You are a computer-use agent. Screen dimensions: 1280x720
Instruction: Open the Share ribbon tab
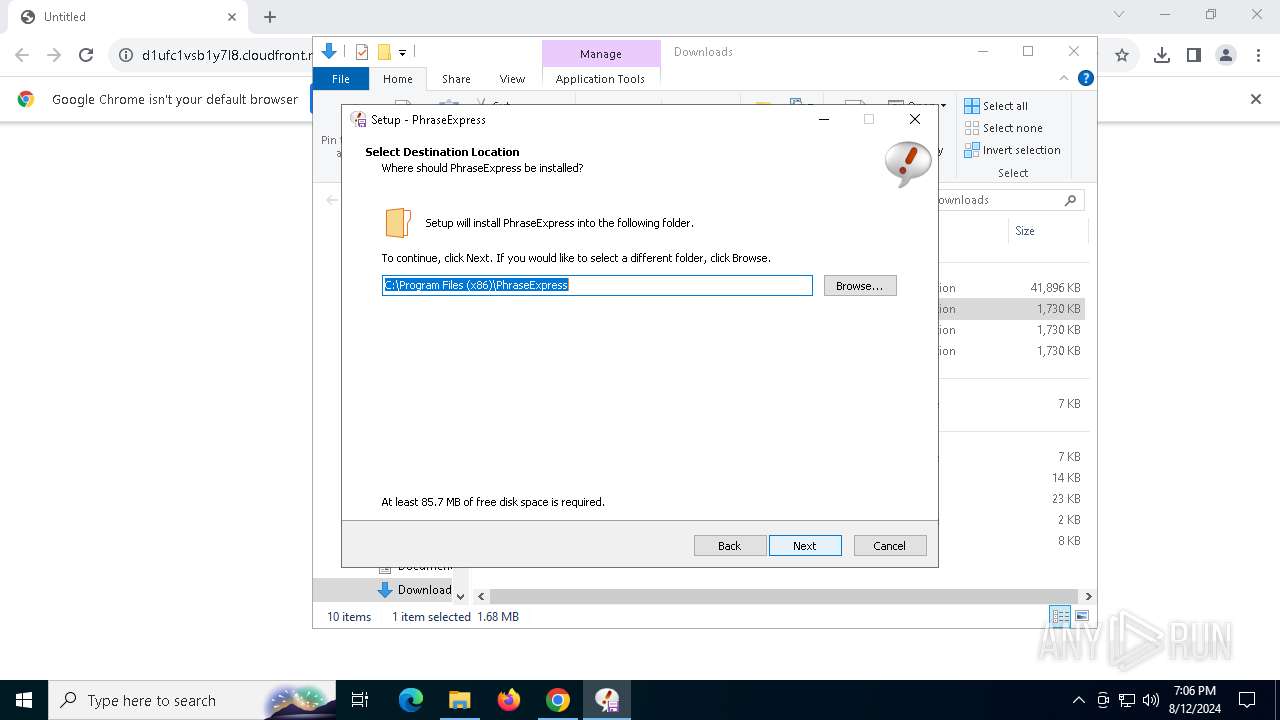pos(456,79)
